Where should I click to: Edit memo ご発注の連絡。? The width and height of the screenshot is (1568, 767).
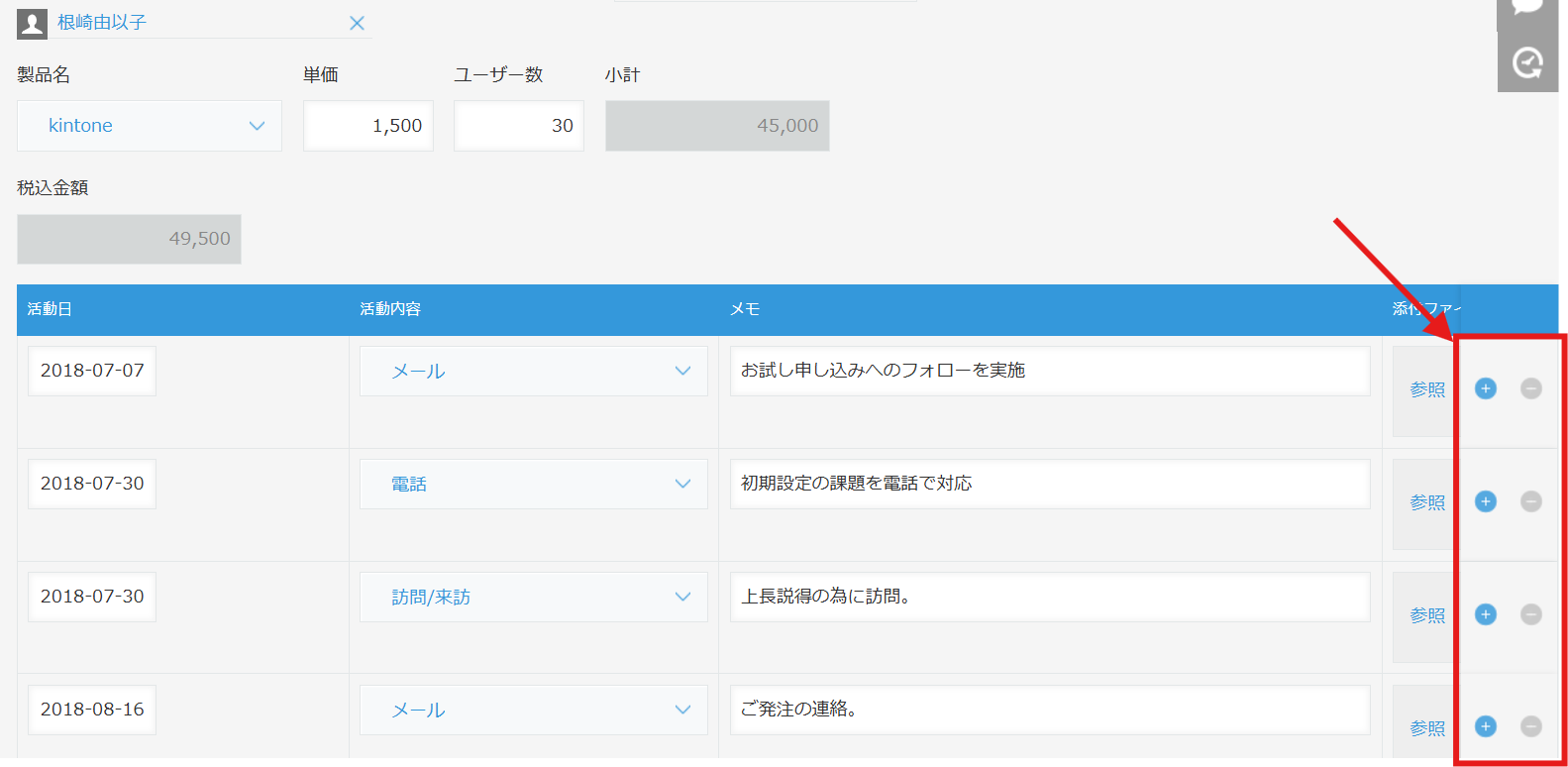(x=1050, y=710)
